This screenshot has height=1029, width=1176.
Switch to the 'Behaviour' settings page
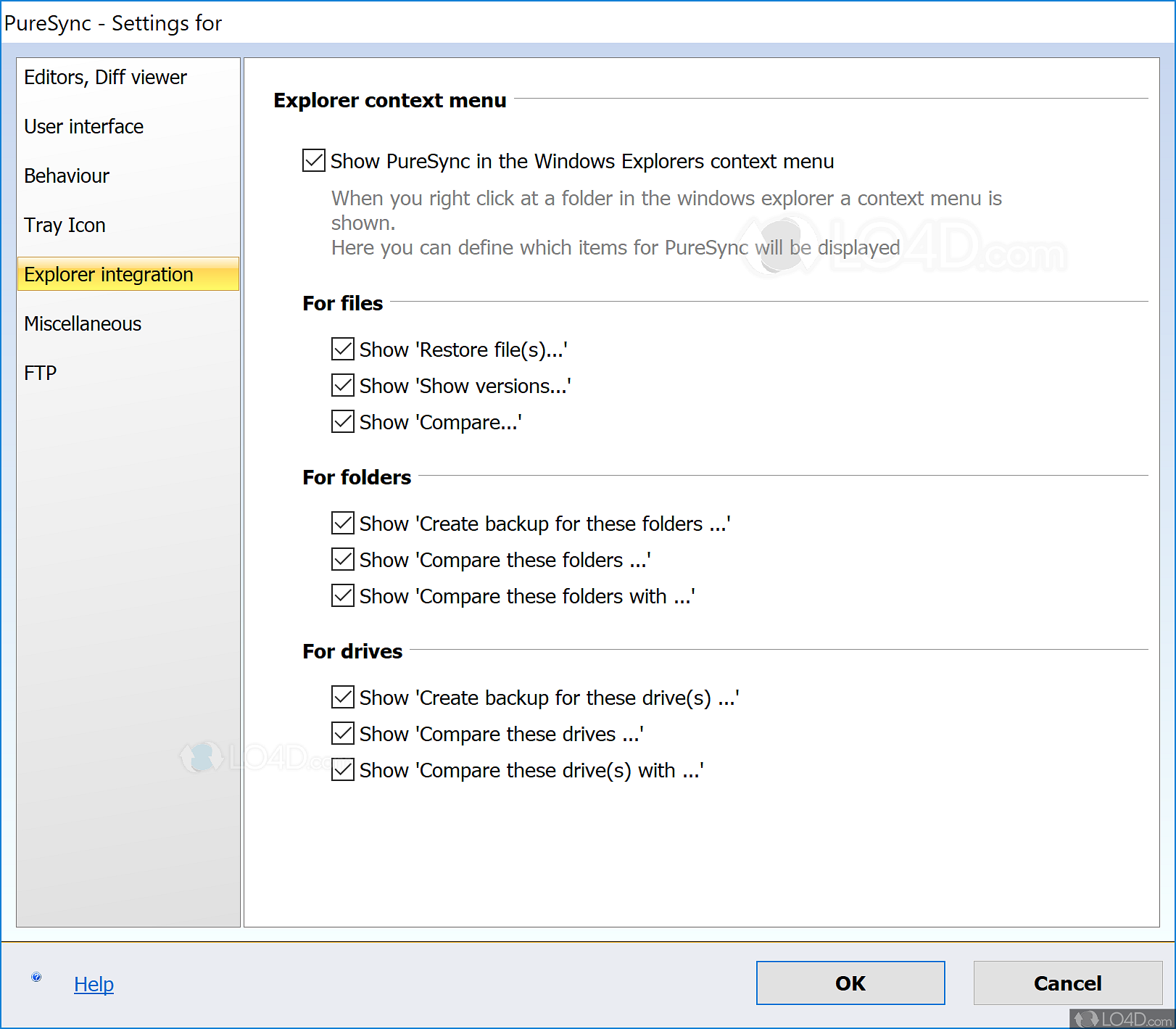(66, 175)
